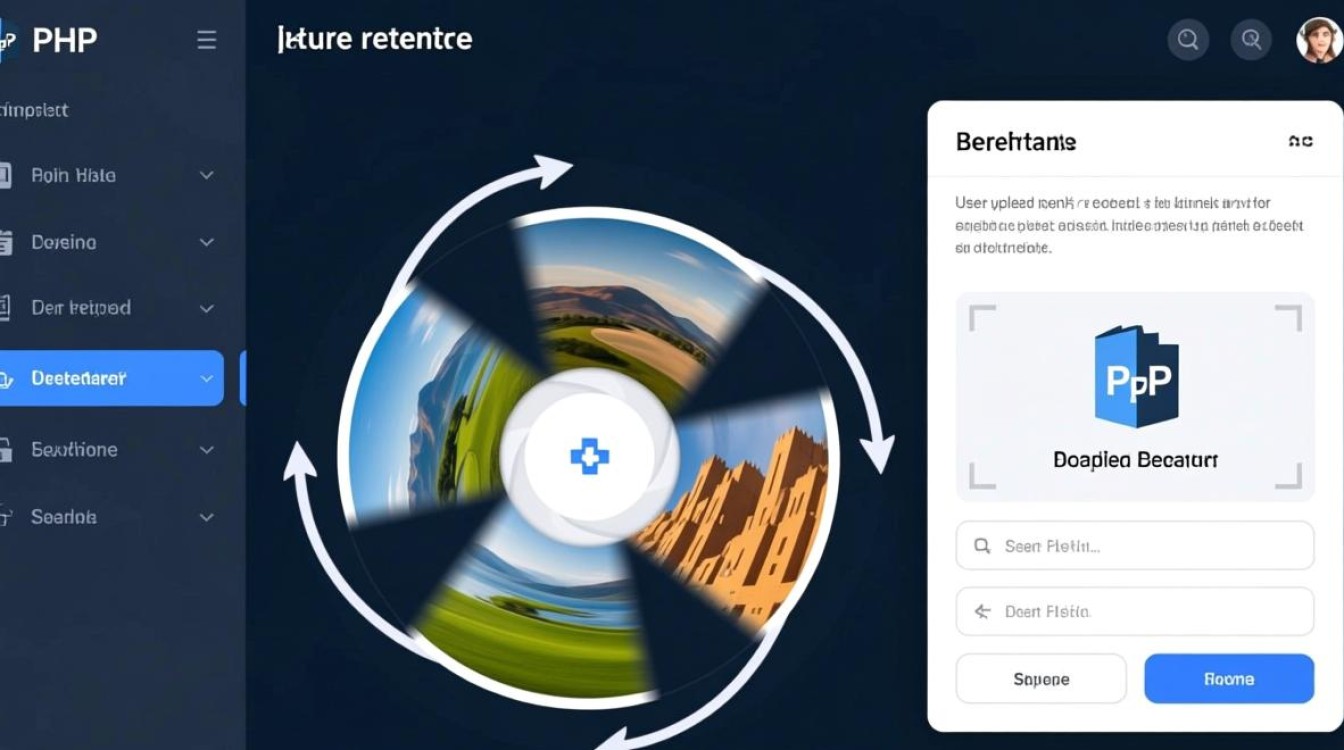Click the blue primary button in panel
This screenshot has height=750, width=1344.
(x=1229, y=679)
